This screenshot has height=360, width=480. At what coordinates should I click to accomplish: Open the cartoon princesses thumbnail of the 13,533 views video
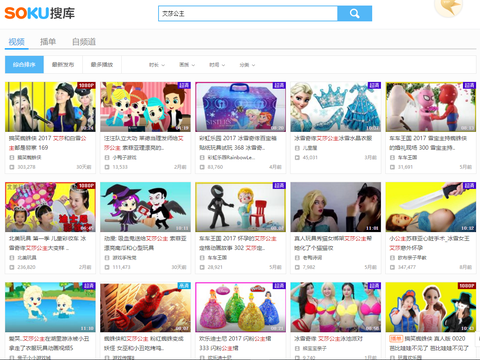coord(145,107)
